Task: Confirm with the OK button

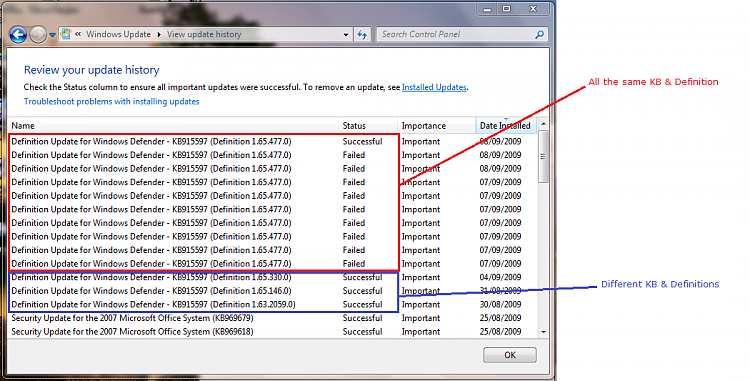Action: 509,355
